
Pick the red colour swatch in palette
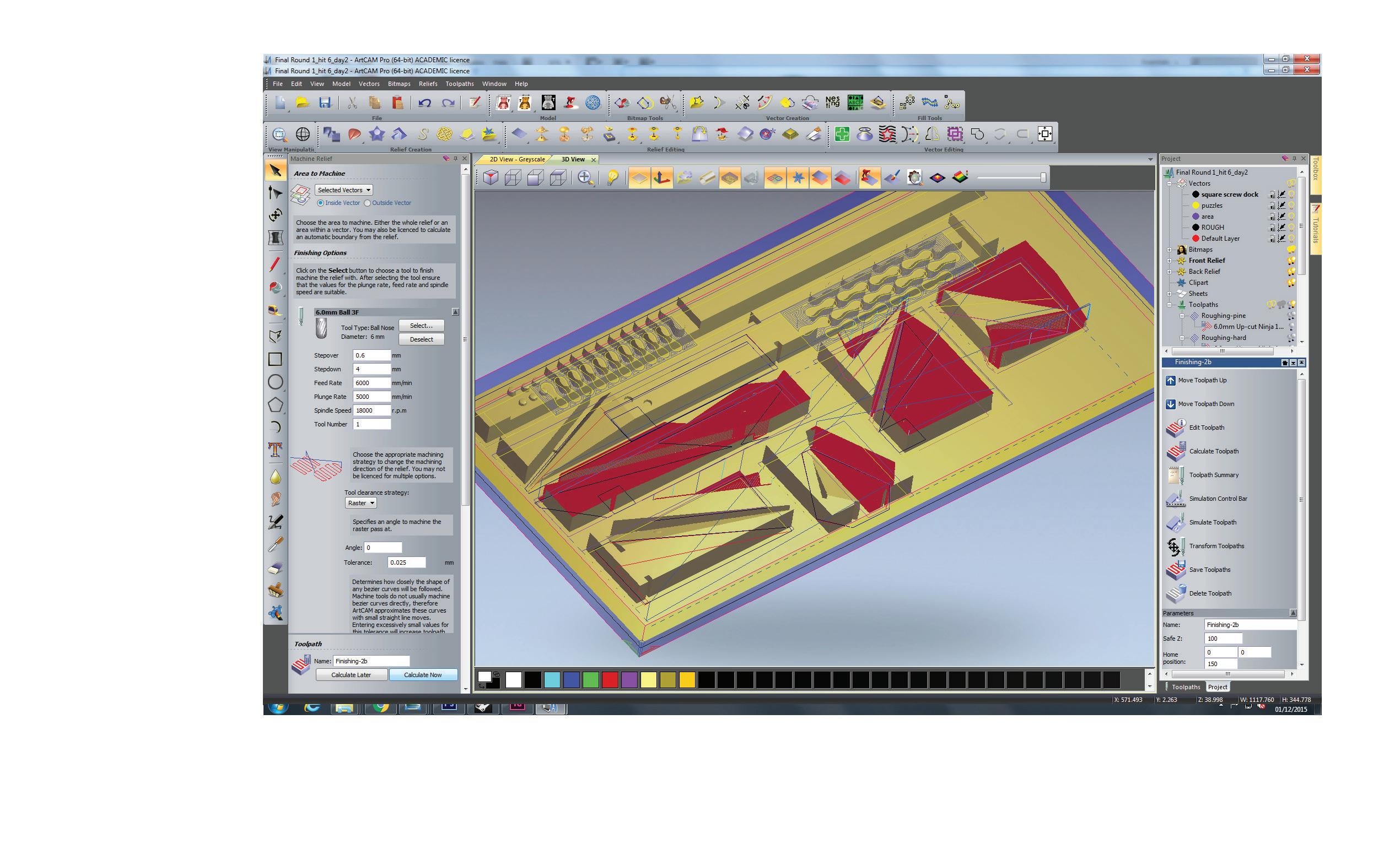click(610, 680)
